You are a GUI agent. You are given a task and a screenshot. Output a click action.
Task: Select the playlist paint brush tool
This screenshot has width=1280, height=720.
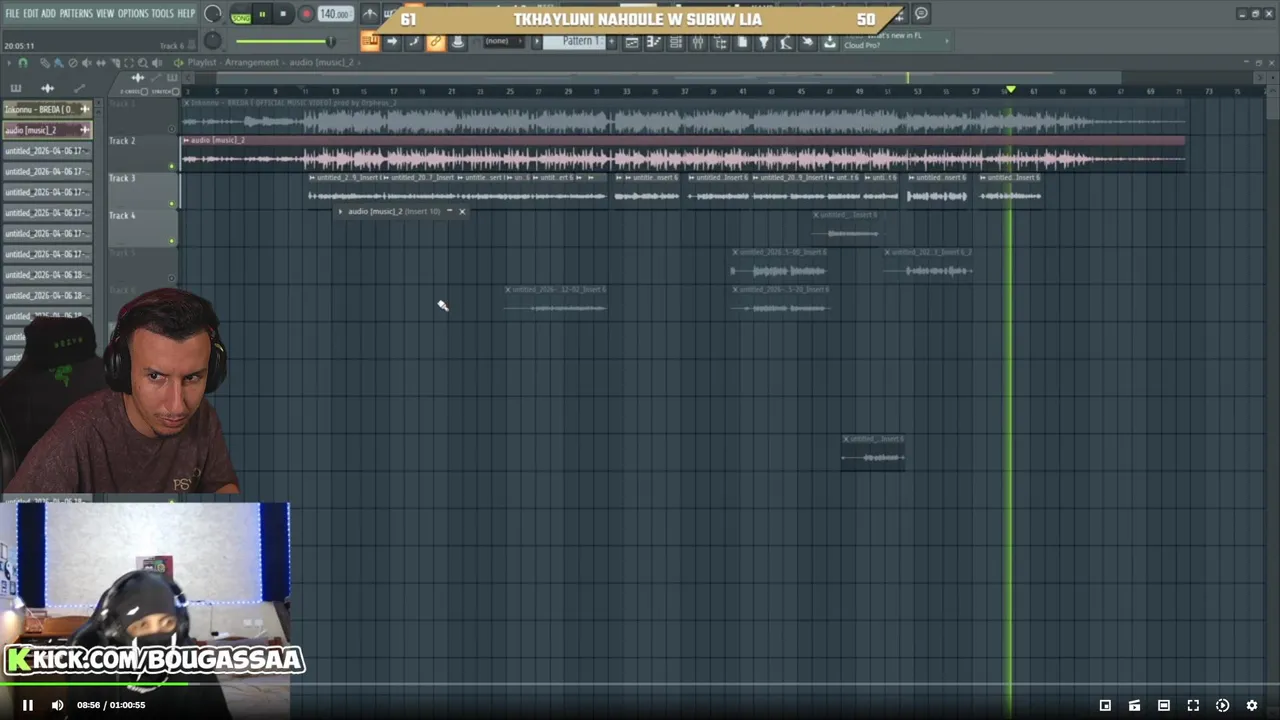click(58, 62)
